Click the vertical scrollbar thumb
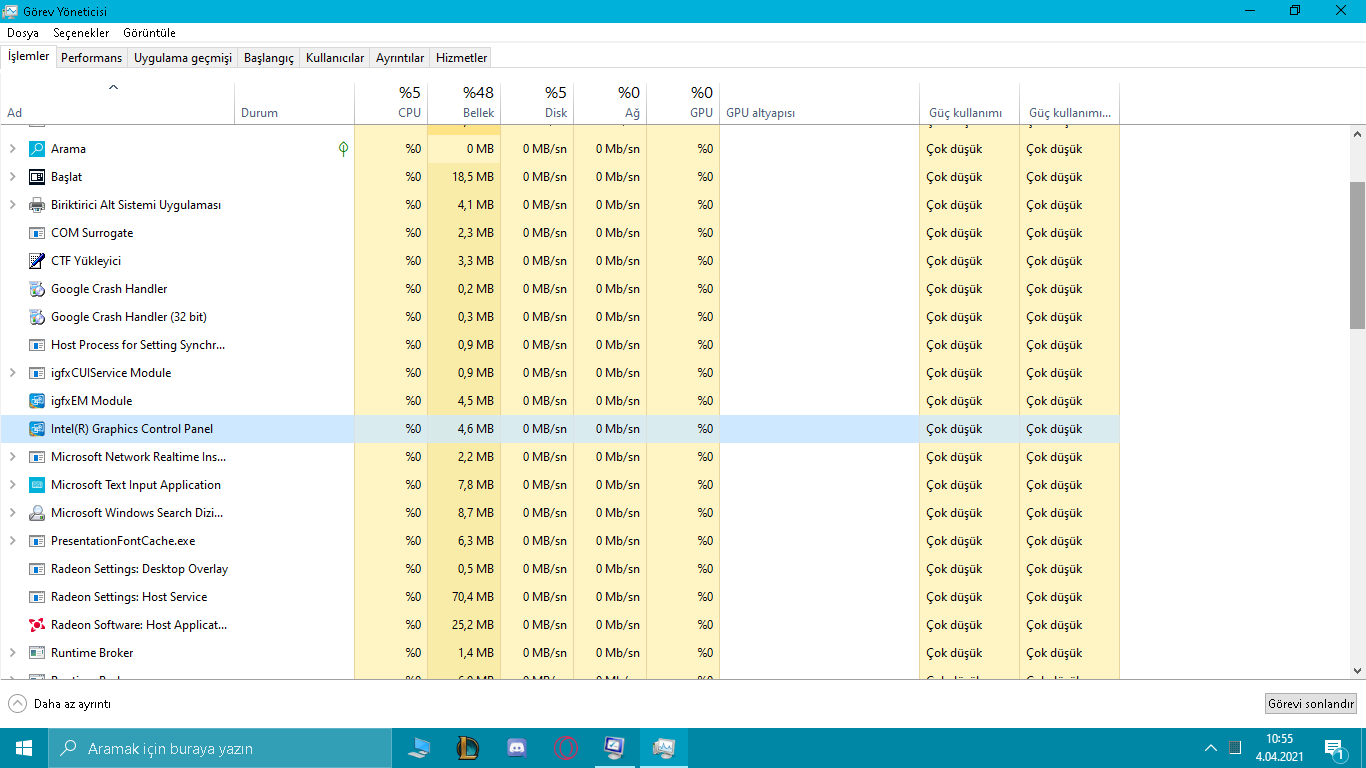1366x768 pixels. (x=1357, y=255)
